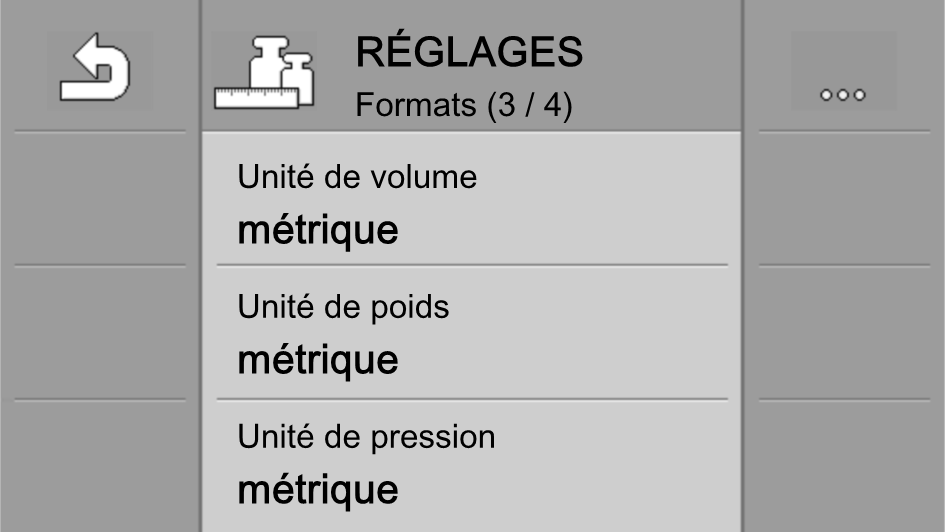Click the divider line between poids and pression rows

(x=472, y=399)
